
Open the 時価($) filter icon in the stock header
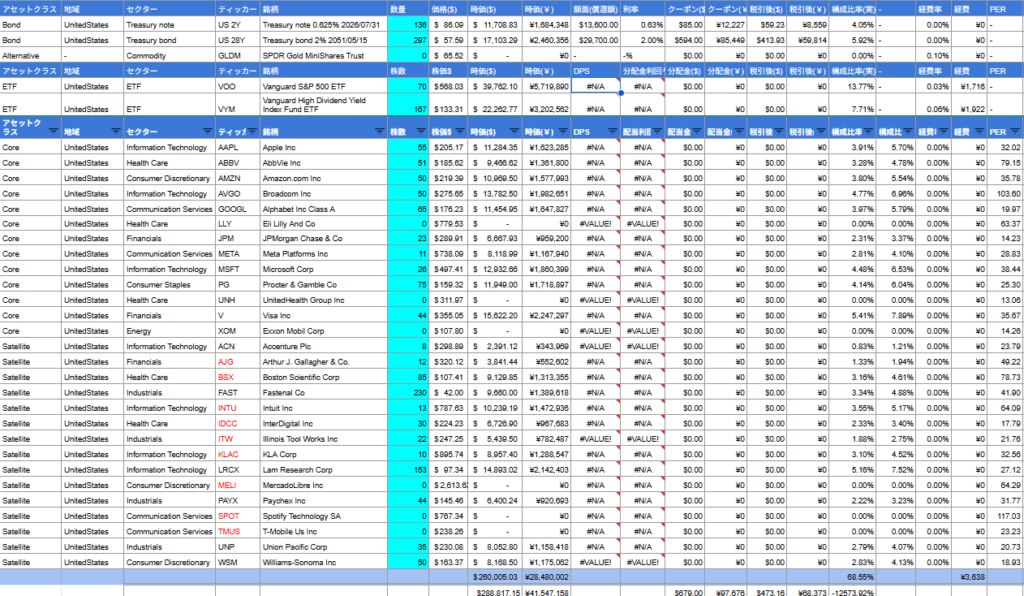point(514,131)
